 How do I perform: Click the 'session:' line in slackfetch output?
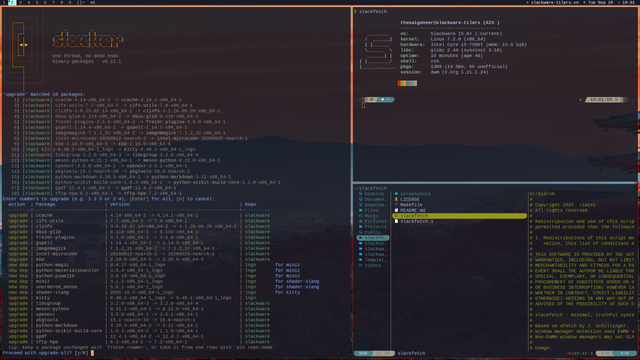444,72
